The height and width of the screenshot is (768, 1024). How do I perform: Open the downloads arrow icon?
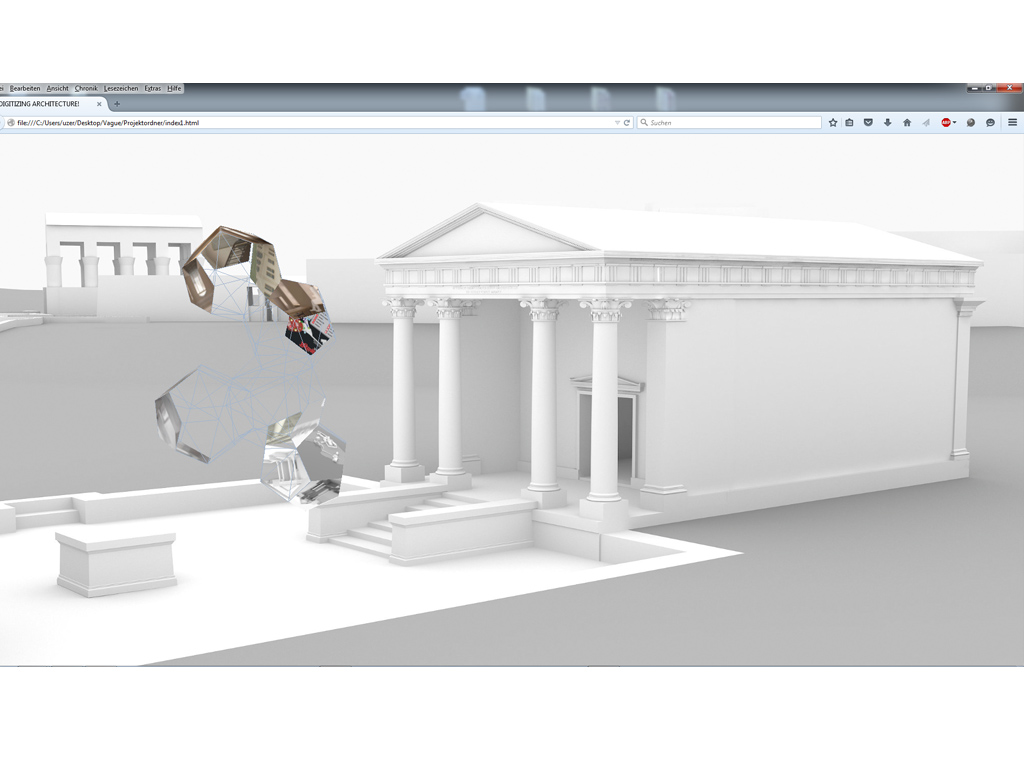[x=887, y=122]
